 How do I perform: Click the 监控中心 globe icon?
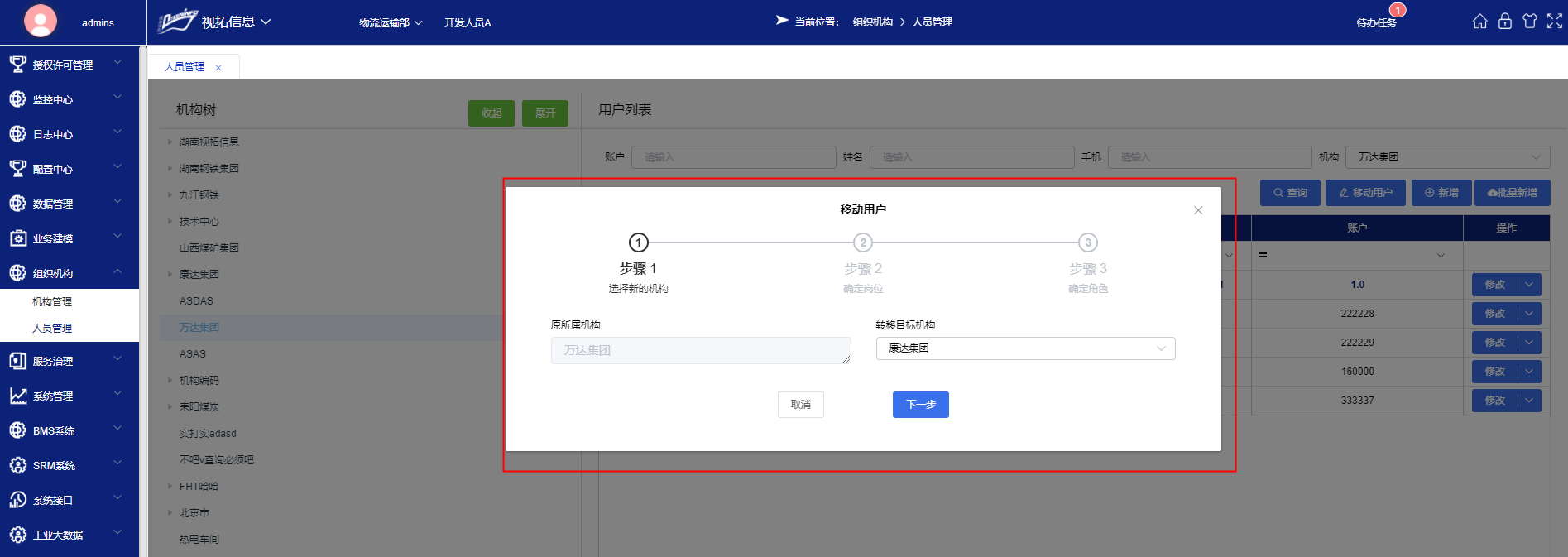point(17,98)
